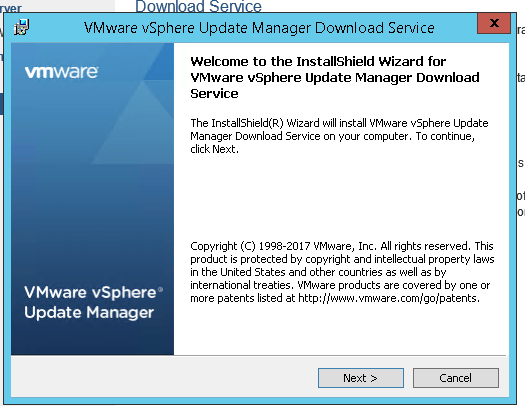Click the vmware logo in side banner
The height and width of the screenshot is (406, 525).
click(x=61, y=72)
